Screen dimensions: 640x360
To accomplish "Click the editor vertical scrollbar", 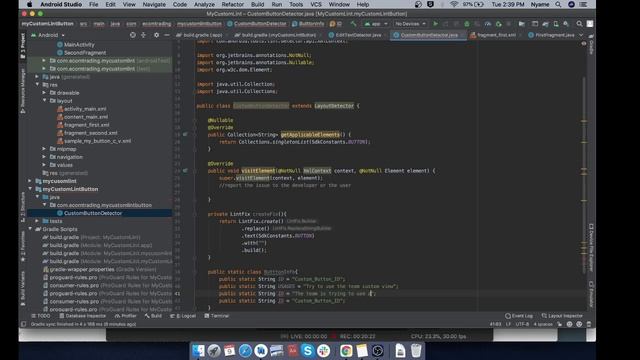I will pos(584,176).
